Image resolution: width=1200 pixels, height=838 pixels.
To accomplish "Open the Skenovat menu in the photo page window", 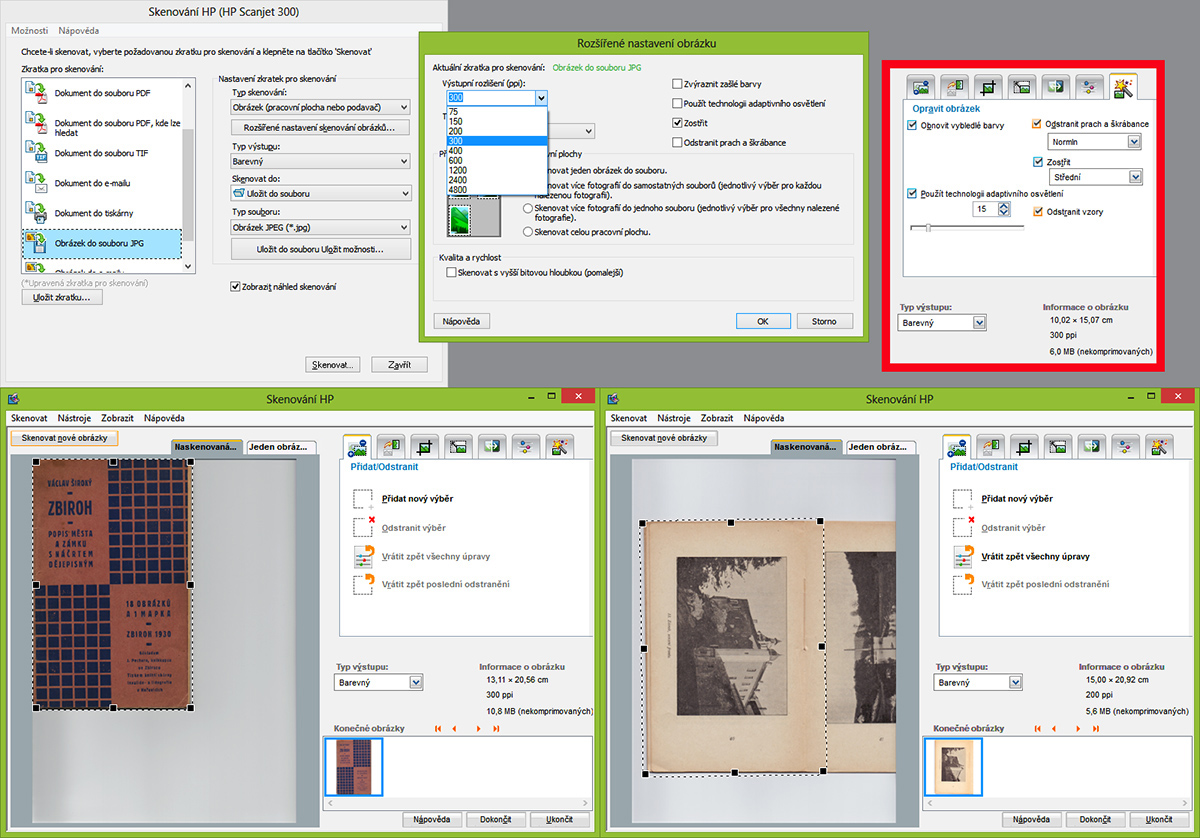I will click(628, 417).
